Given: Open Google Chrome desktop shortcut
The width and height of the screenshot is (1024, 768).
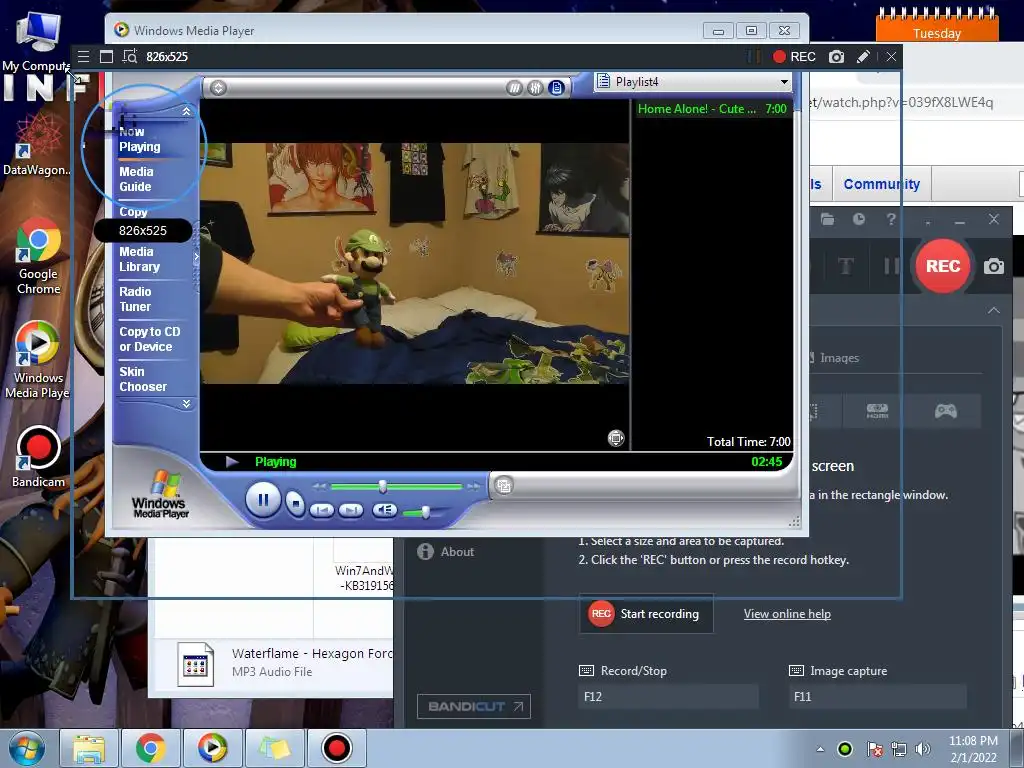Looking at the screenshot, I should [x=38, y=257].
